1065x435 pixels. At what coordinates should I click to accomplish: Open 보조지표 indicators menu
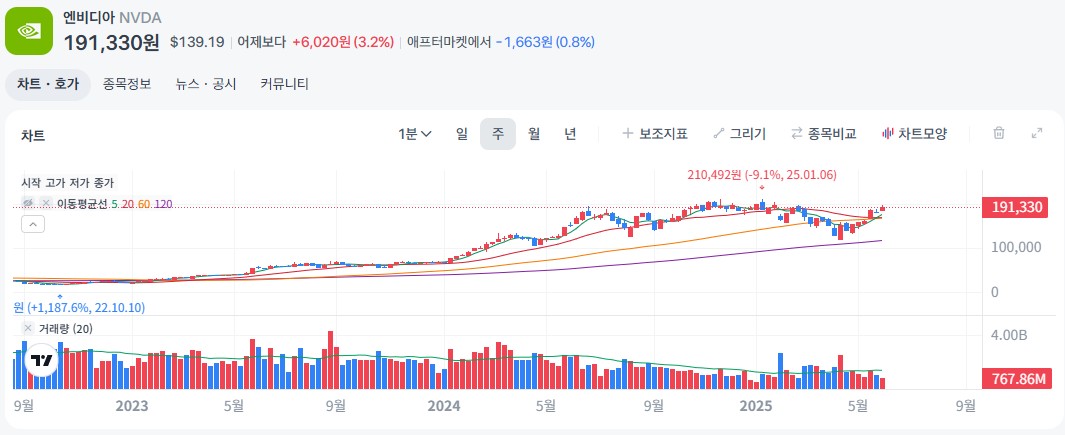[655, 134]
